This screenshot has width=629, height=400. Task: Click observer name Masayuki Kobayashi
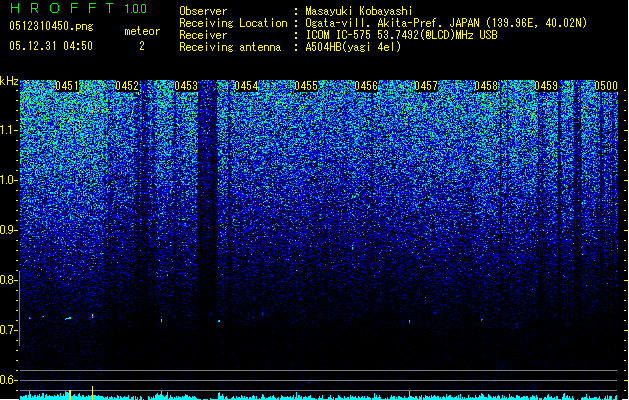(x=359, y=11)
